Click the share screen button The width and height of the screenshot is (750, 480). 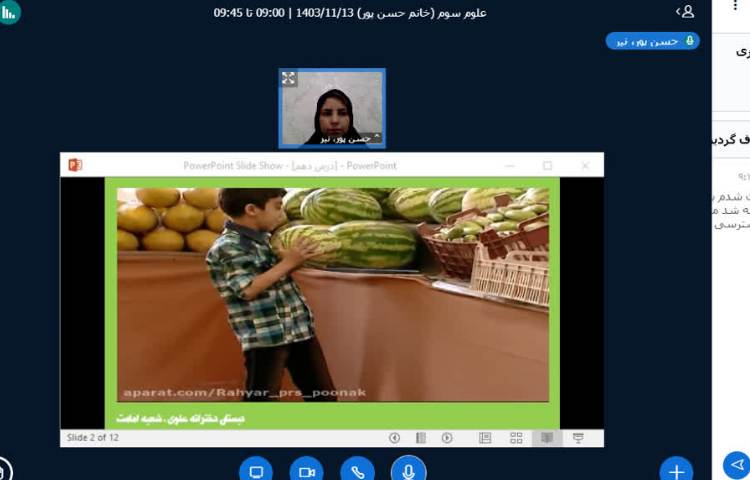point(256,471)
